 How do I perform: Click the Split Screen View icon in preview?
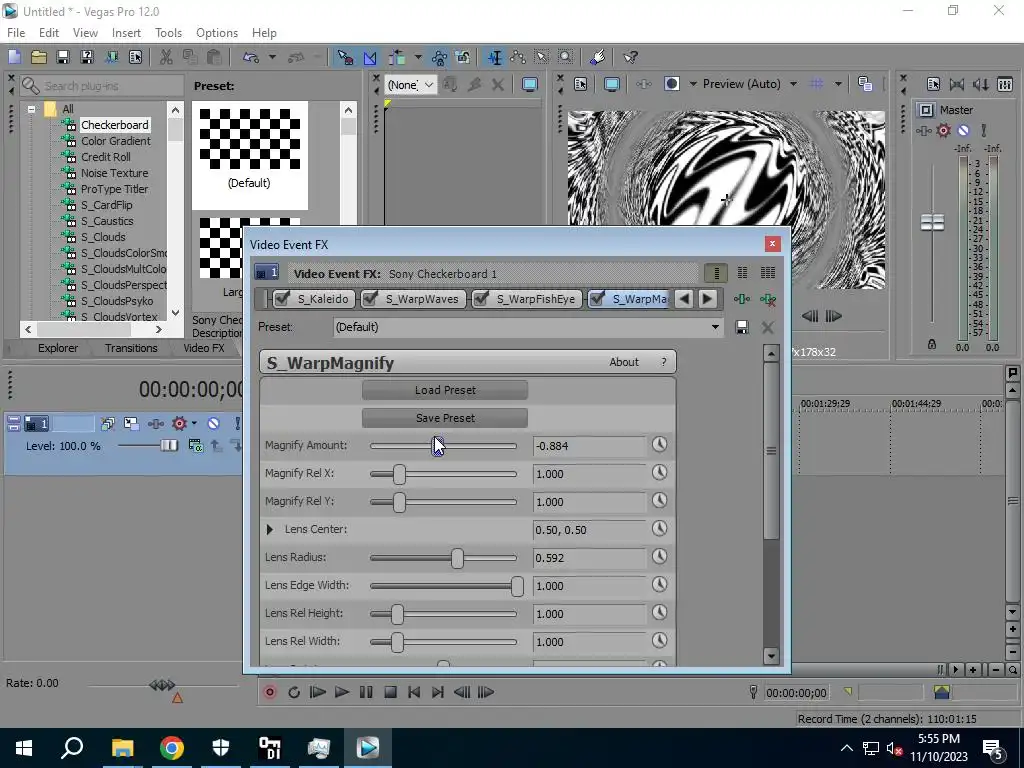(671, 84)
